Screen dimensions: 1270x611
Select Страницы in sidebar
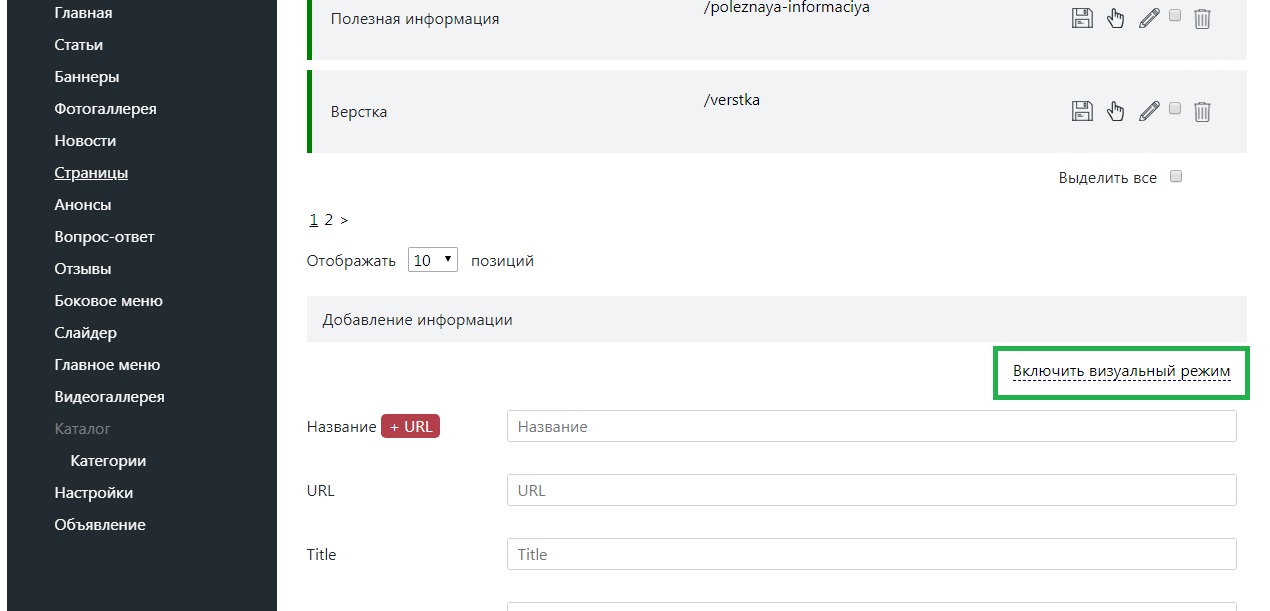pos(91,173)
